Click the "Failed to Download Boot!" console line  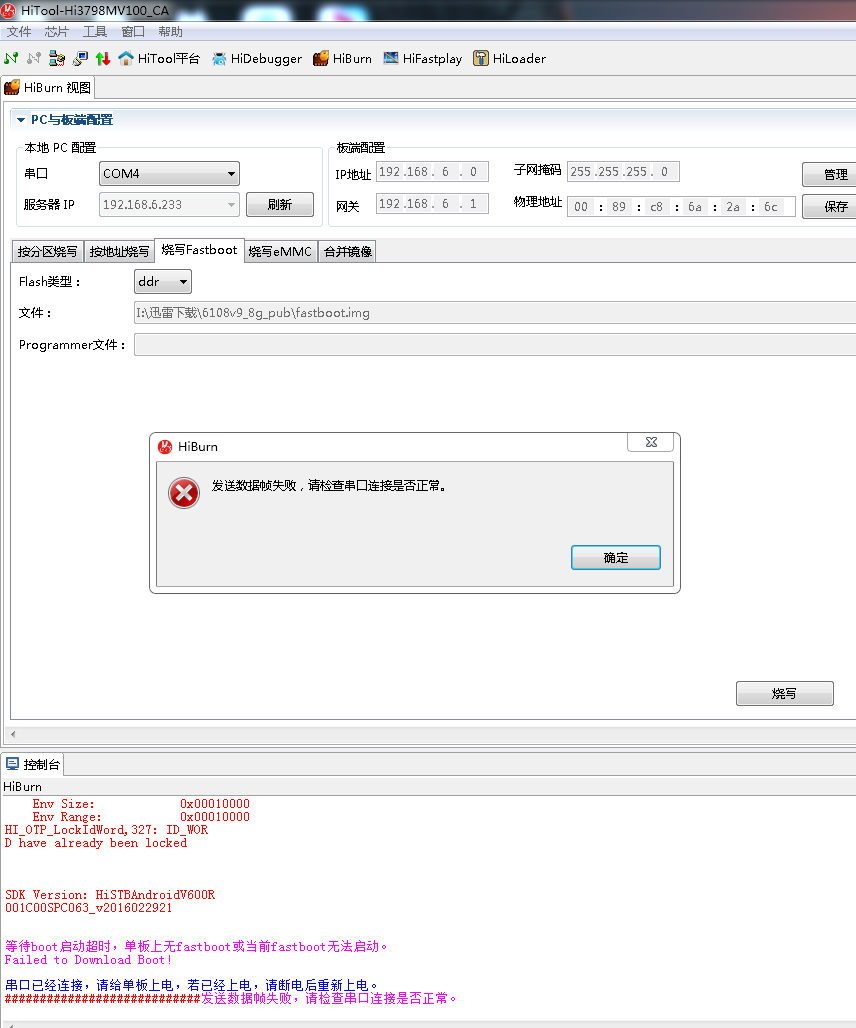click(x=88, y=960)
